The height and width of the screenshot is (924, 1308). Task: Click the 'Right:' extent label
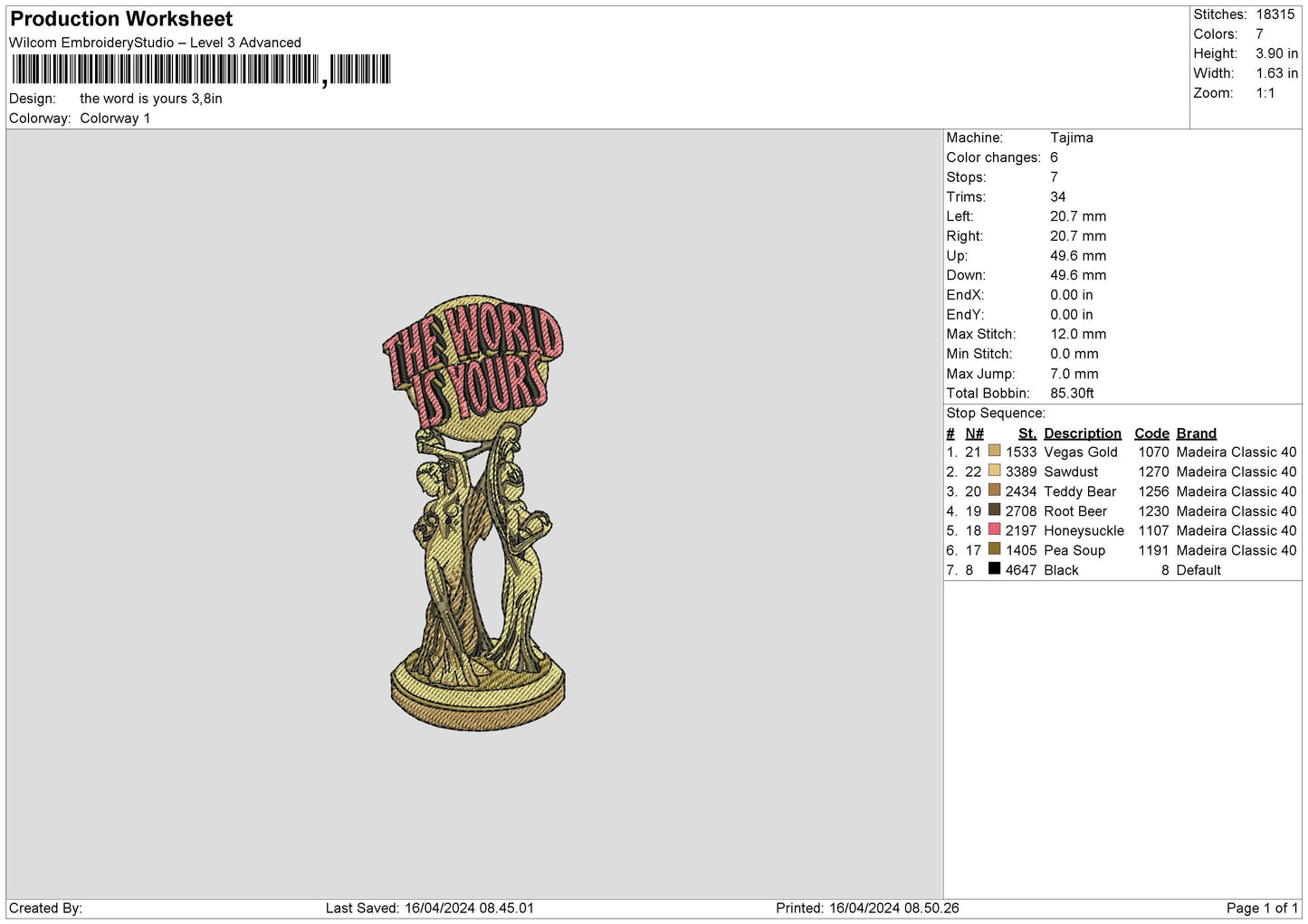click(x=965, y=236)
